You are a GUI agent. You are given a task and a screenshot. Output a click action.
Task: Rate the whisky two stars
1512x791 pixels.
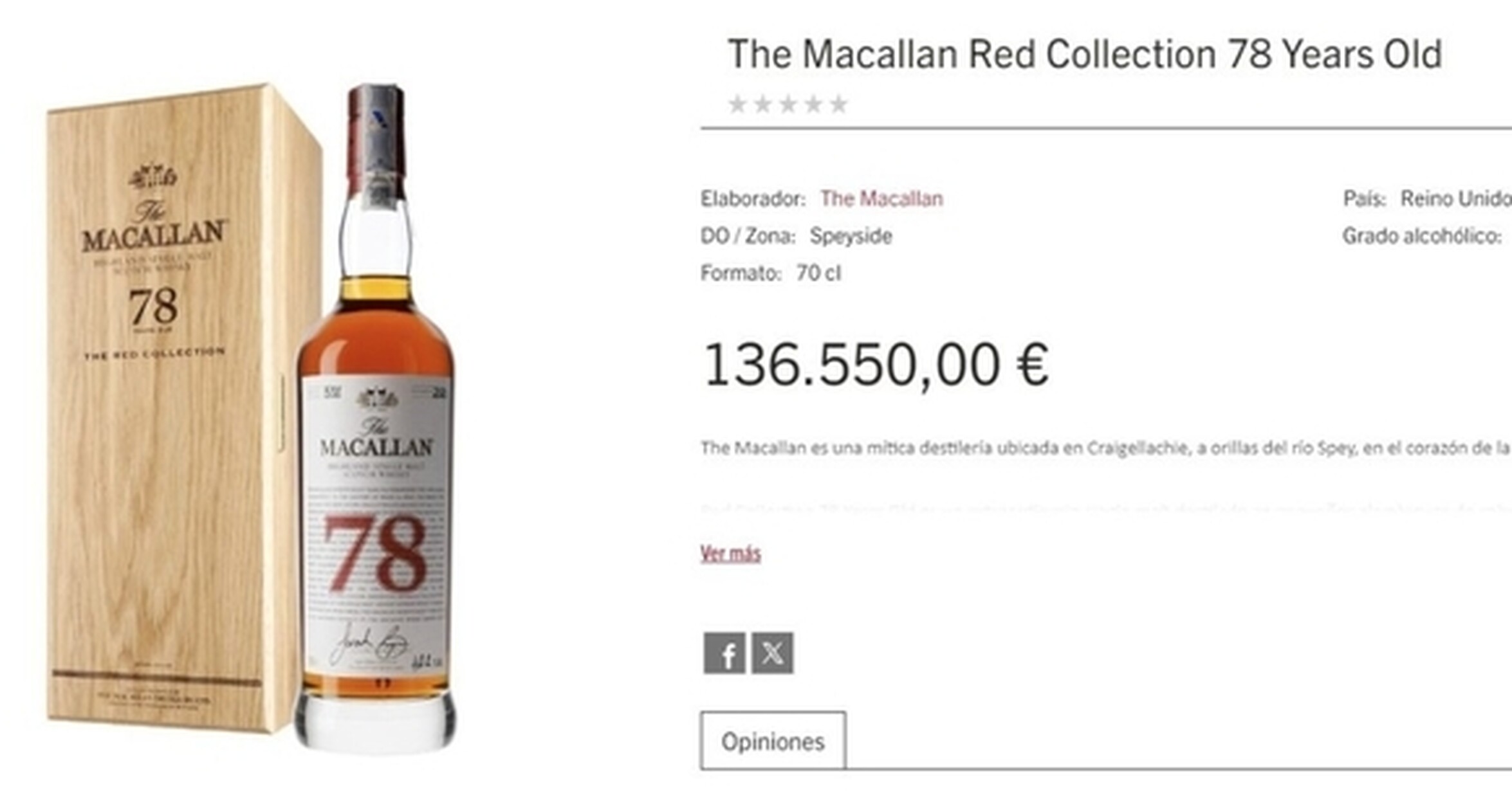click(x=762, y=104)
